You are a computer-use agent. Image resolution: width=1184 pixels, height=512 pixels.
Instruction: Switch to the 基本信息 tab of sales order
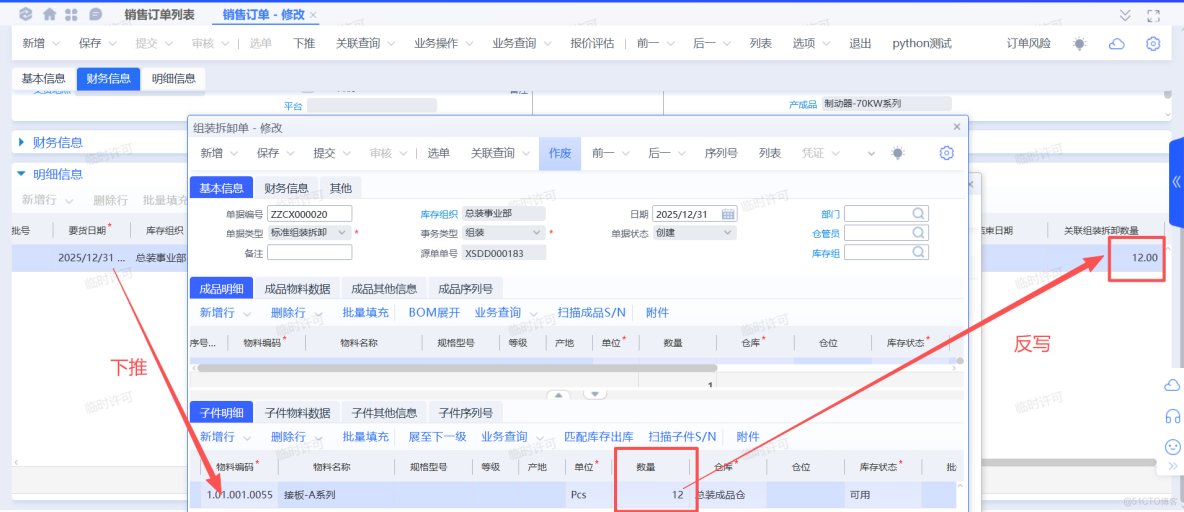pos(44,79)
